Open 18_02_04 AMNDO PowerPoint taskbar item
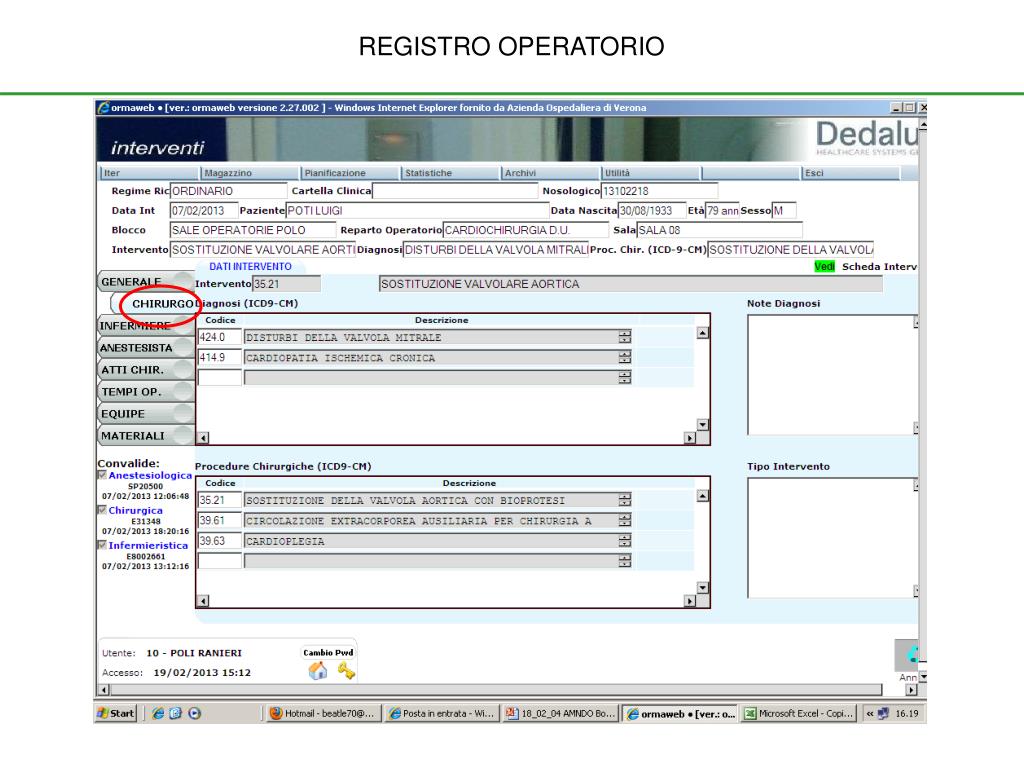1024x768 pixels. (560, 713)
